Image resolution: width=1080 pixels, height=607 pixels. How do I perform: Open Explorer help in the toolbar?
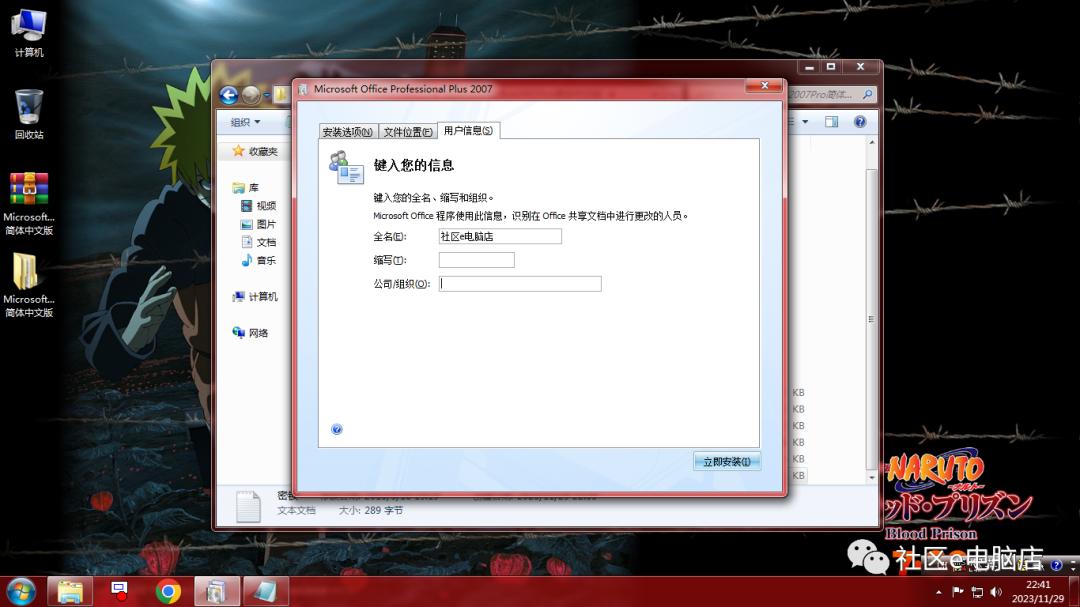[860, 122]
